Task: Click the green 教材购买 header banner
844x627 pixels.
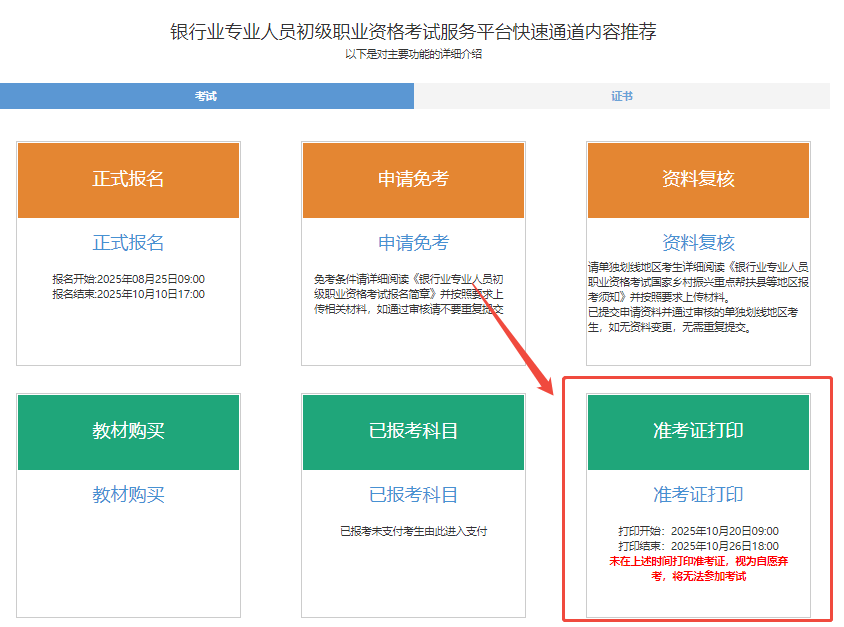Action: (128, 432)
